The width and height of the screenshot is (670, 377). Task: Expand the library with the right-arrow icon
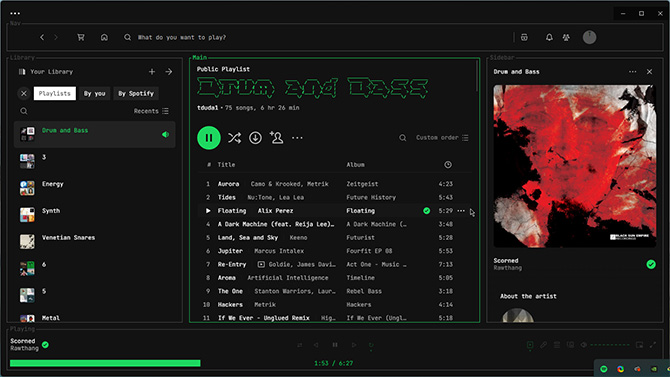169,72
